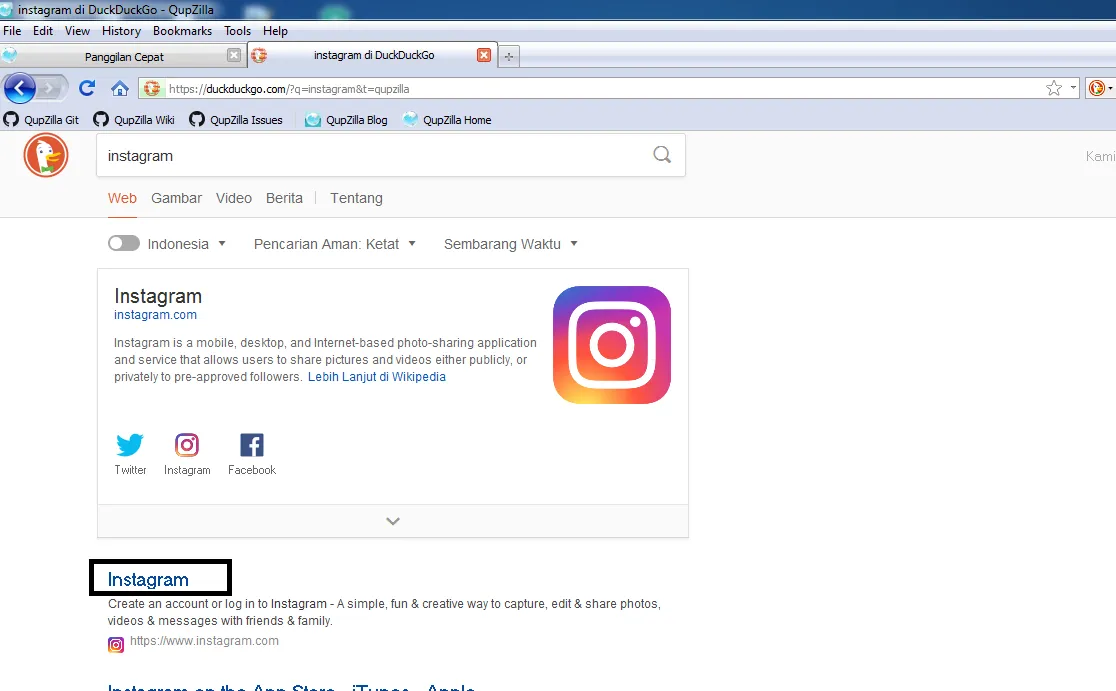This screenshot has width=1116, height=691.
Task: Expand the info box with the chevron
Action: [x=393, y=521]
